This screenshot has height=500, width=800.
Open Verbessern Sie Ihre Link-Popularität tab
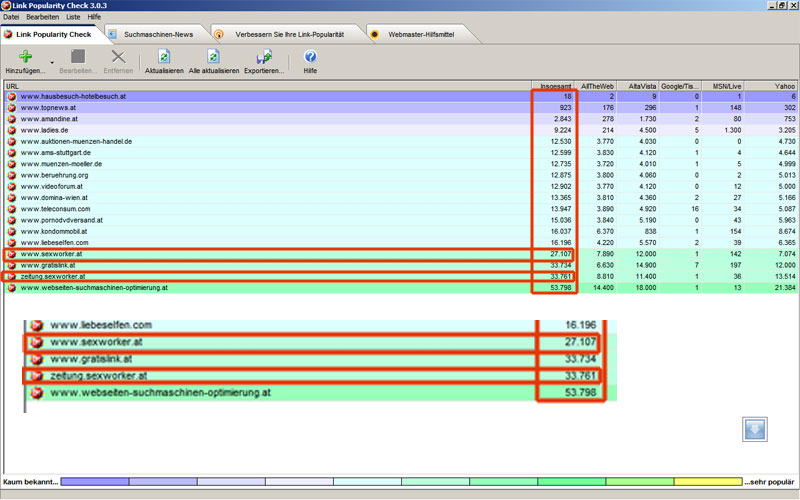[x=289, y=34]
